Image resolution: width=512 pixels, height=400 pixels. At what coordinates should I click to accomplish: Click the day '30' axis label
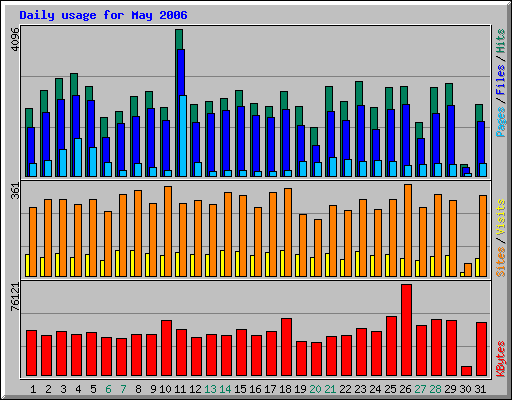tap(465, 389)
